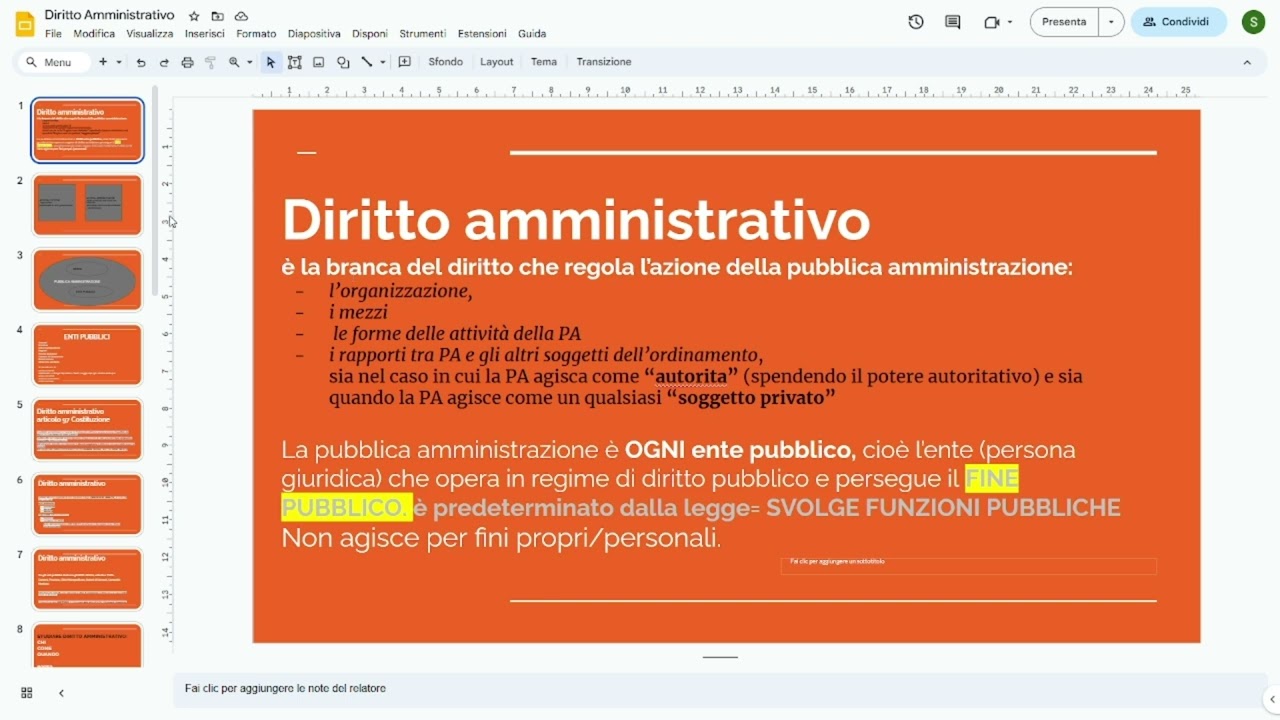Collapse the filmstrip panel arrow

point(61,693)
